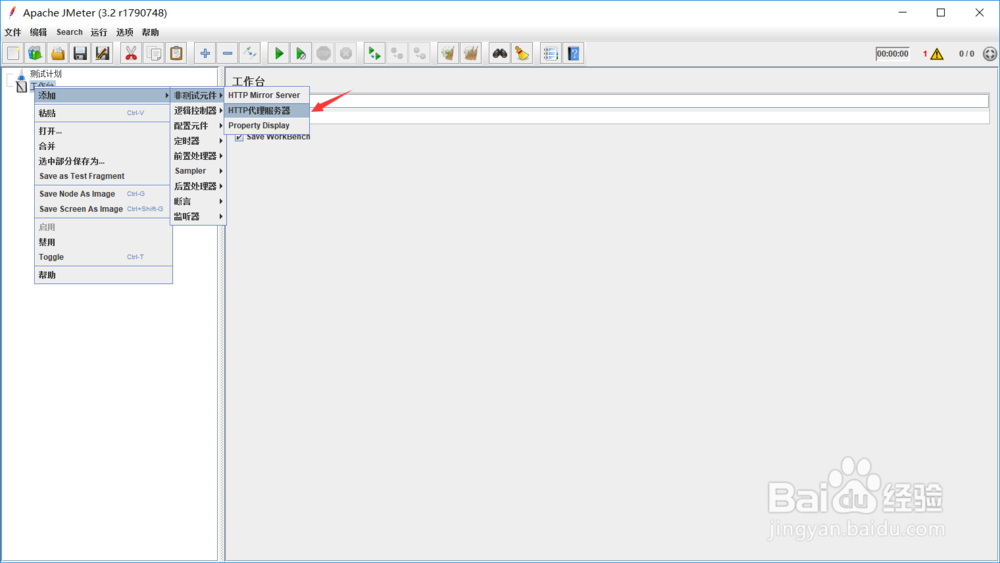This screenshot has height=563, width=1000.
Task: Click 帮助 at the bottom of the context menu
Action: [103, 275]
